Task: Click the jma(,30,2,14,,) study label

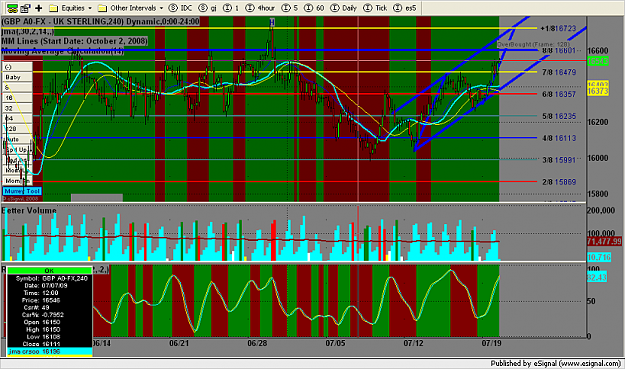Action: (28, 31)
